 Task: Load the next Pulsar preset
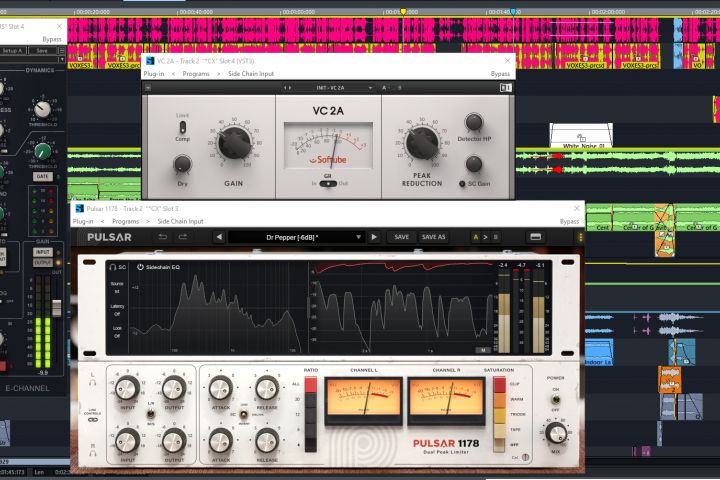pos(374,237)
